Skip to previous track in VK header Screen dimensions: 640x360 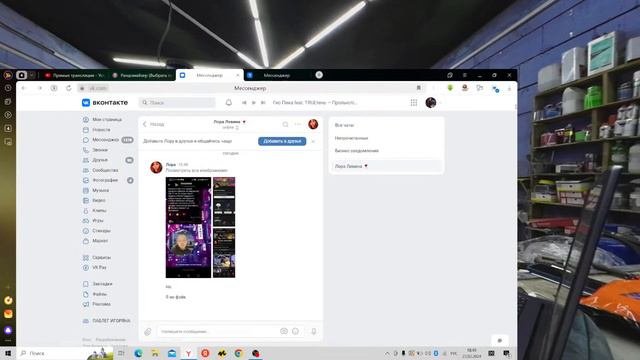pyautogui.click(x=244, y=102)
